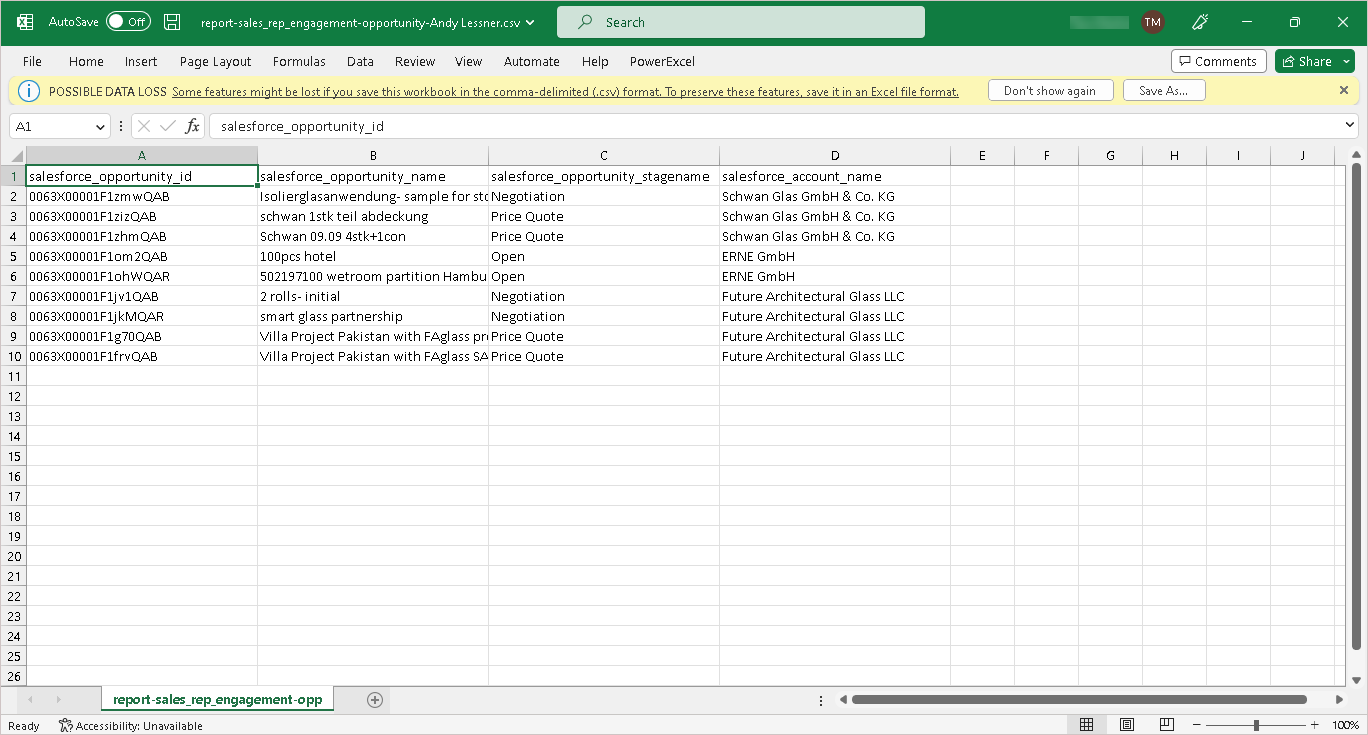
Task: Switch to Page Layout view icon
Action: tap(1127, 725)
